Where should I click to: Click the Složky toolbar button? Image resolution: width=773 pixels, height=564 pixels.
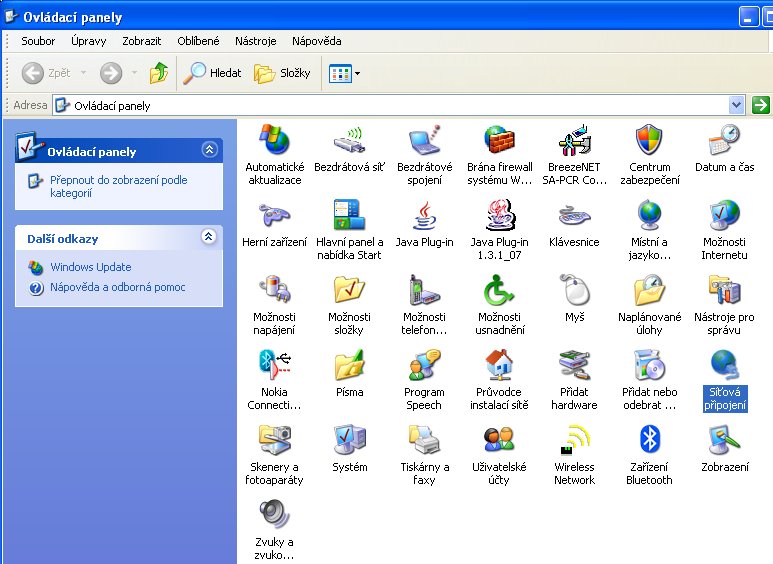tap(282, 73)
